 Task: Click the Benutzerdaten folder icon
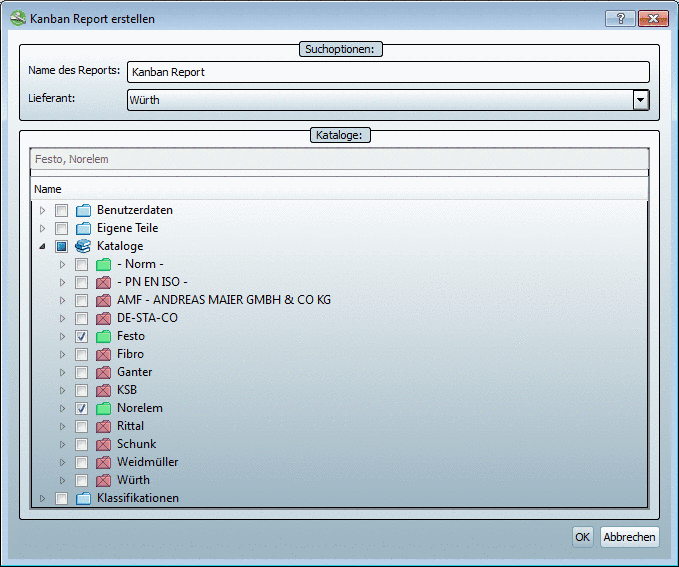point(83,211)
